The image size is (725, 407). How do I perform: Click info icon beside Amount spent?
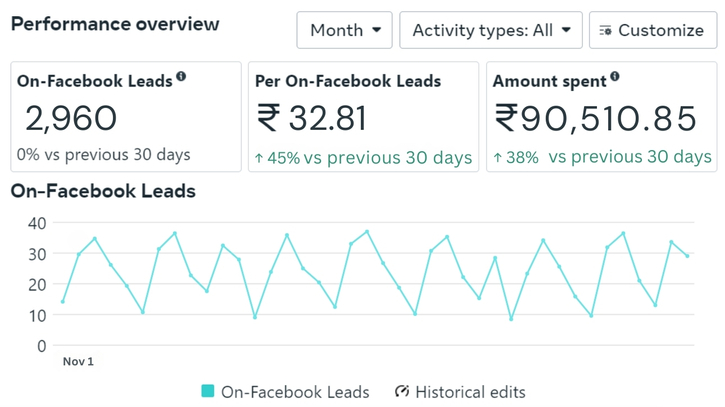[615, 77]
